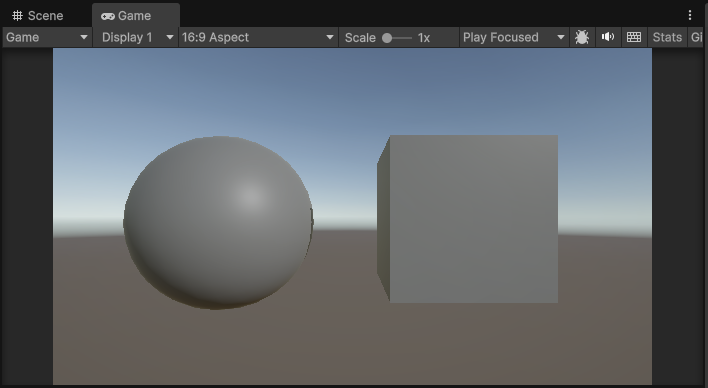This screenshot has height=388, width=708.
Task: Switch to the Scene tab
Action: pyautogui.click(x=38, y=16)
